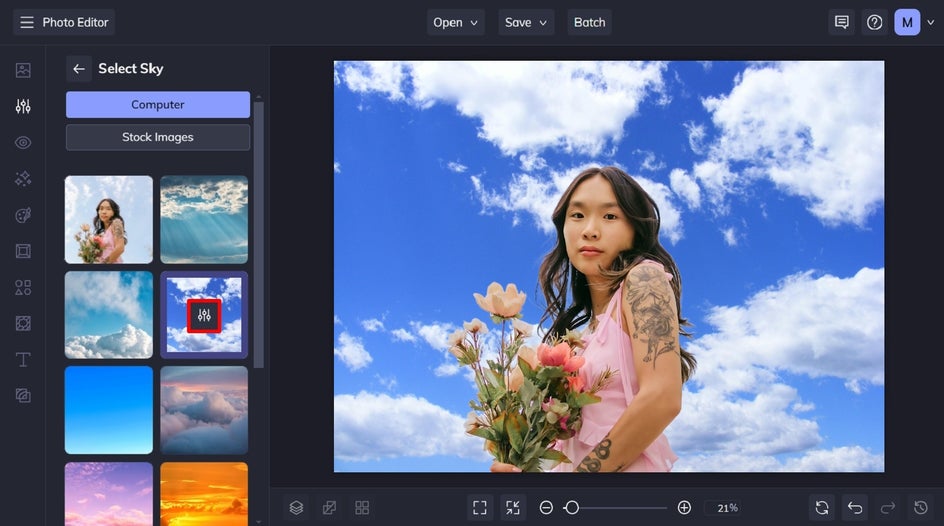Open the hamburger menu next to Photo Editor
The width and height of the screenshot is (944, 526).
point(26,22)
